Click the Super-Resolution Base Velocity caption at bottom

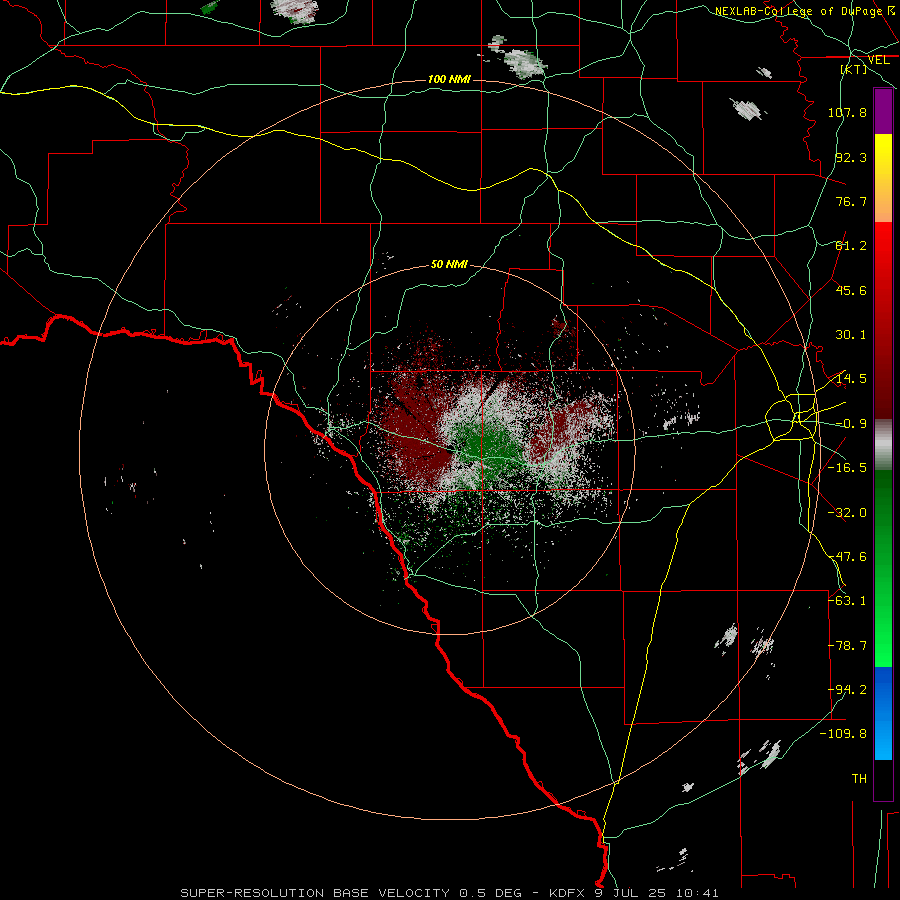[449, 893]
